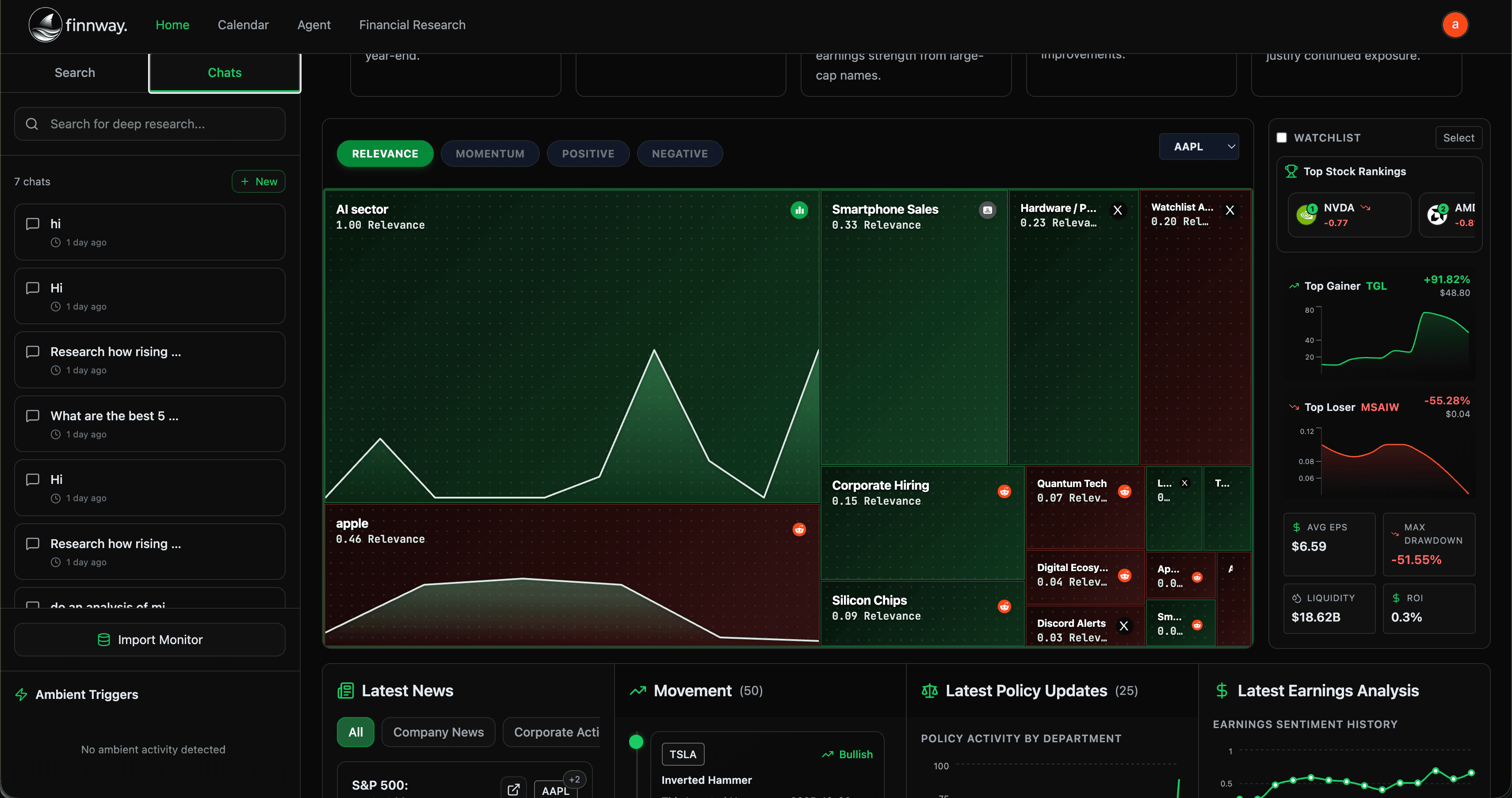The image size is (1512, 798).
Task: Toggle the Watchlist checkbox
Action: (x=1281, y=138)
